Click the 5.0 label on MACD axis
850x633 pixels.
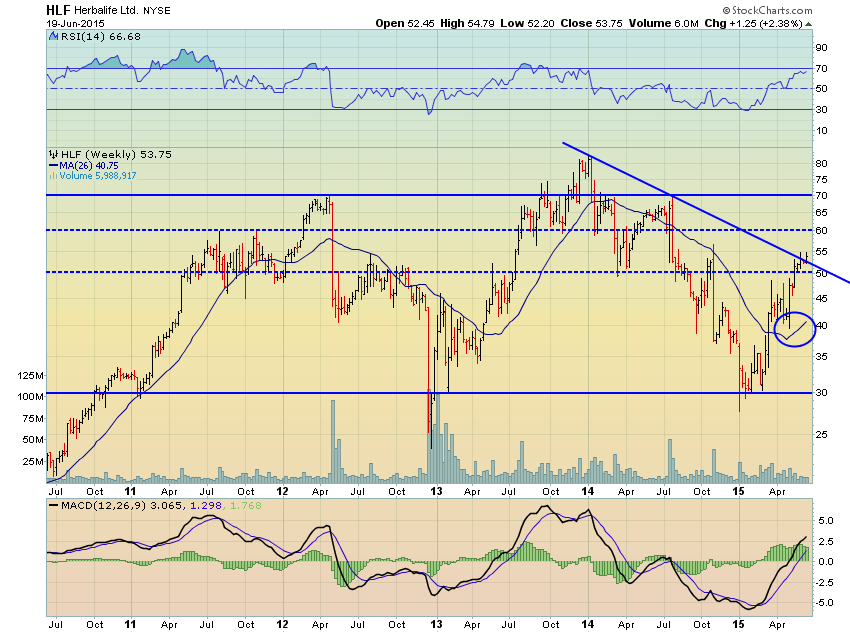[826, 521]
